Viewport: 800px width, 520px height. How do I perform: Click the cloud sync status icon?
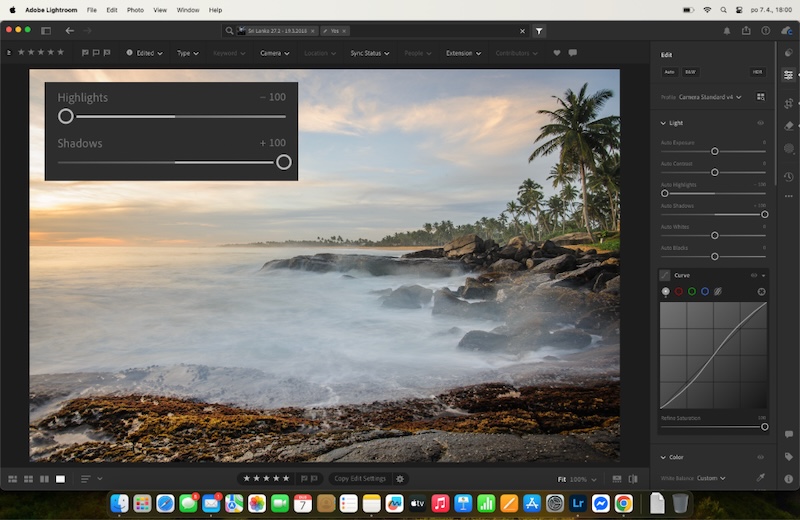pos(787,31)
